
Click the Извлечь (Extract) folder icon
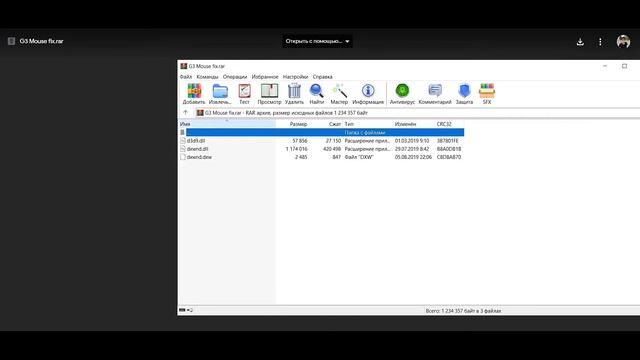(x=220, y=91)
